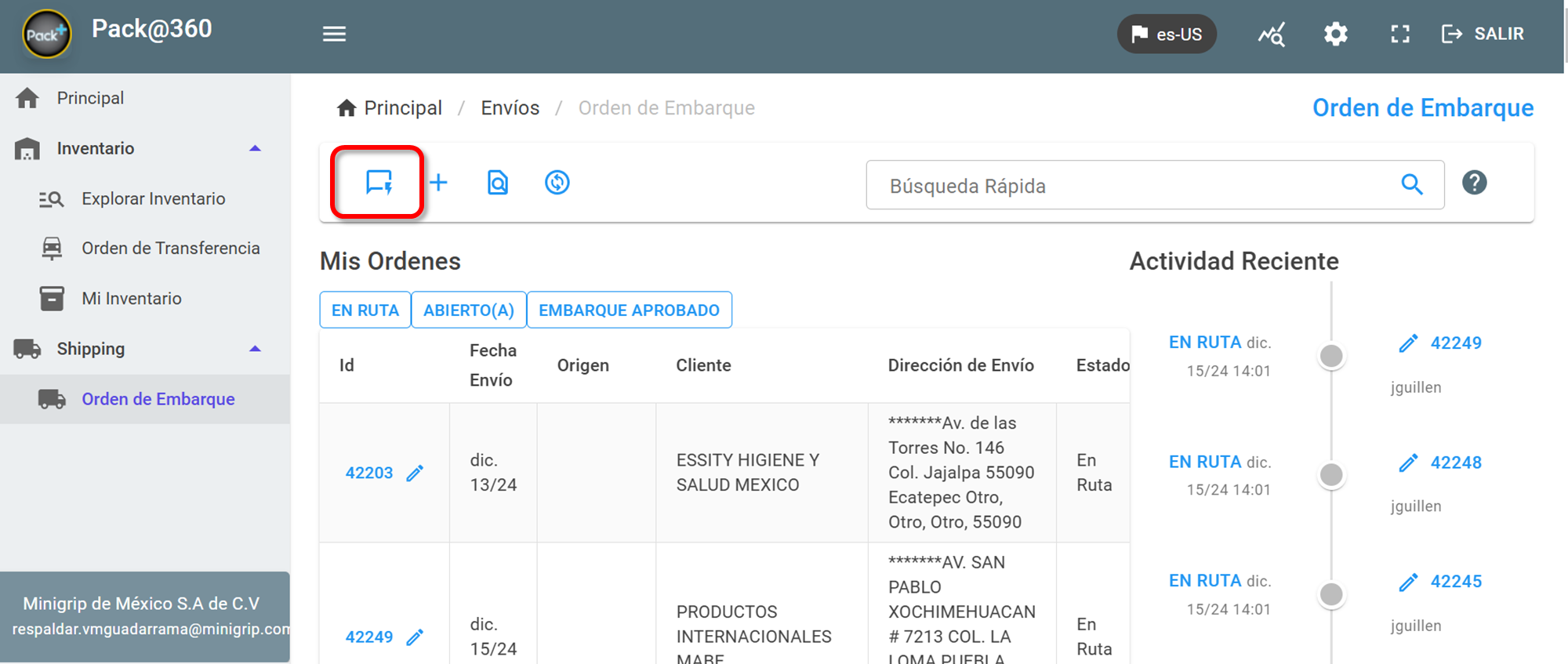The width and height of the screenshot is (1568, 664).
Task: Go to Envíos in the breadcrumb
Action: click(510, 107)
